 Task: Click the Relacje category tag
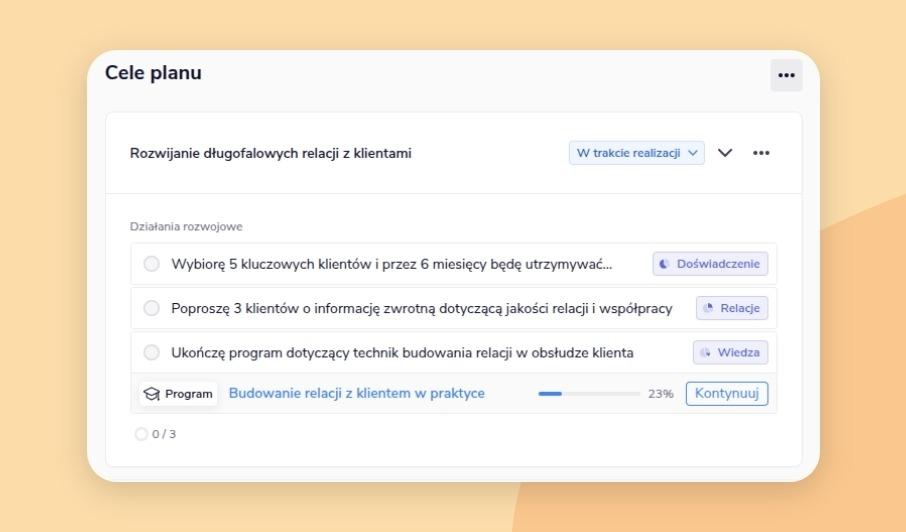[732, 308]
